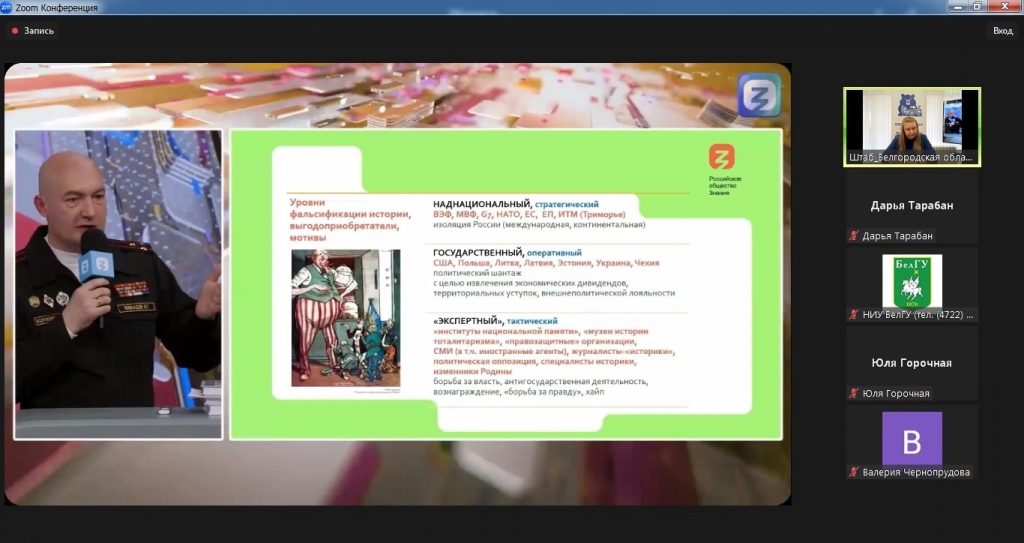1024x543 pixels.
Task: Click the muted mic icon of Дарья Тарабан
Action: click(x=854, y=236)
